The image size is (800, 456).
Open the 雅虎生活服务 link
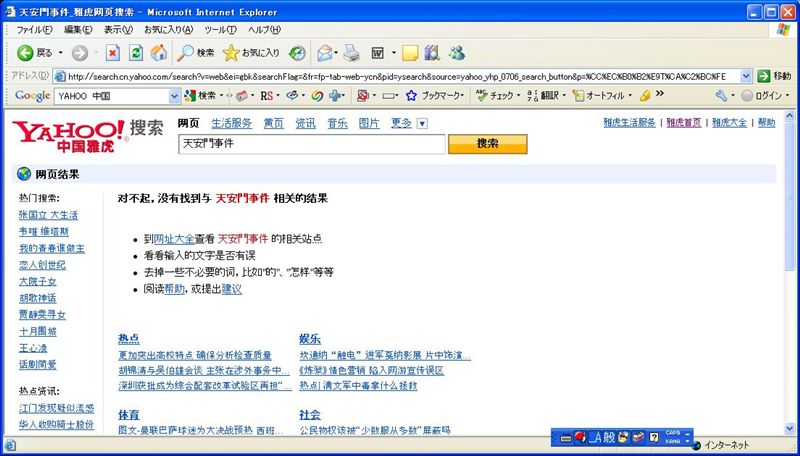point(629,122)
